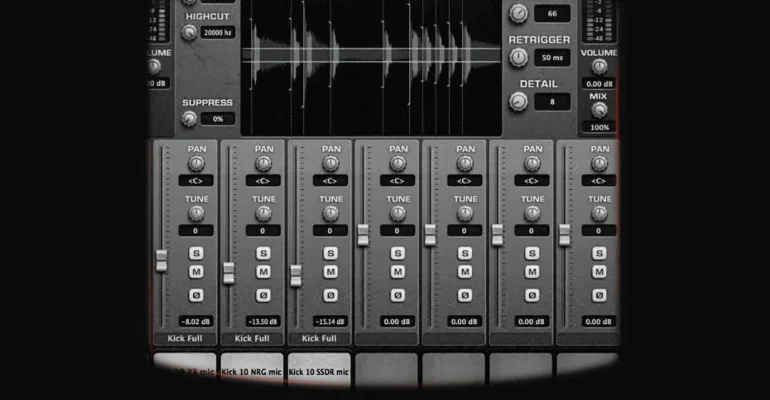Viewport: 770px width, 400px height.
Task: Invert phase on the -15.14 dB channel
Action: click(x=330, y=295)
